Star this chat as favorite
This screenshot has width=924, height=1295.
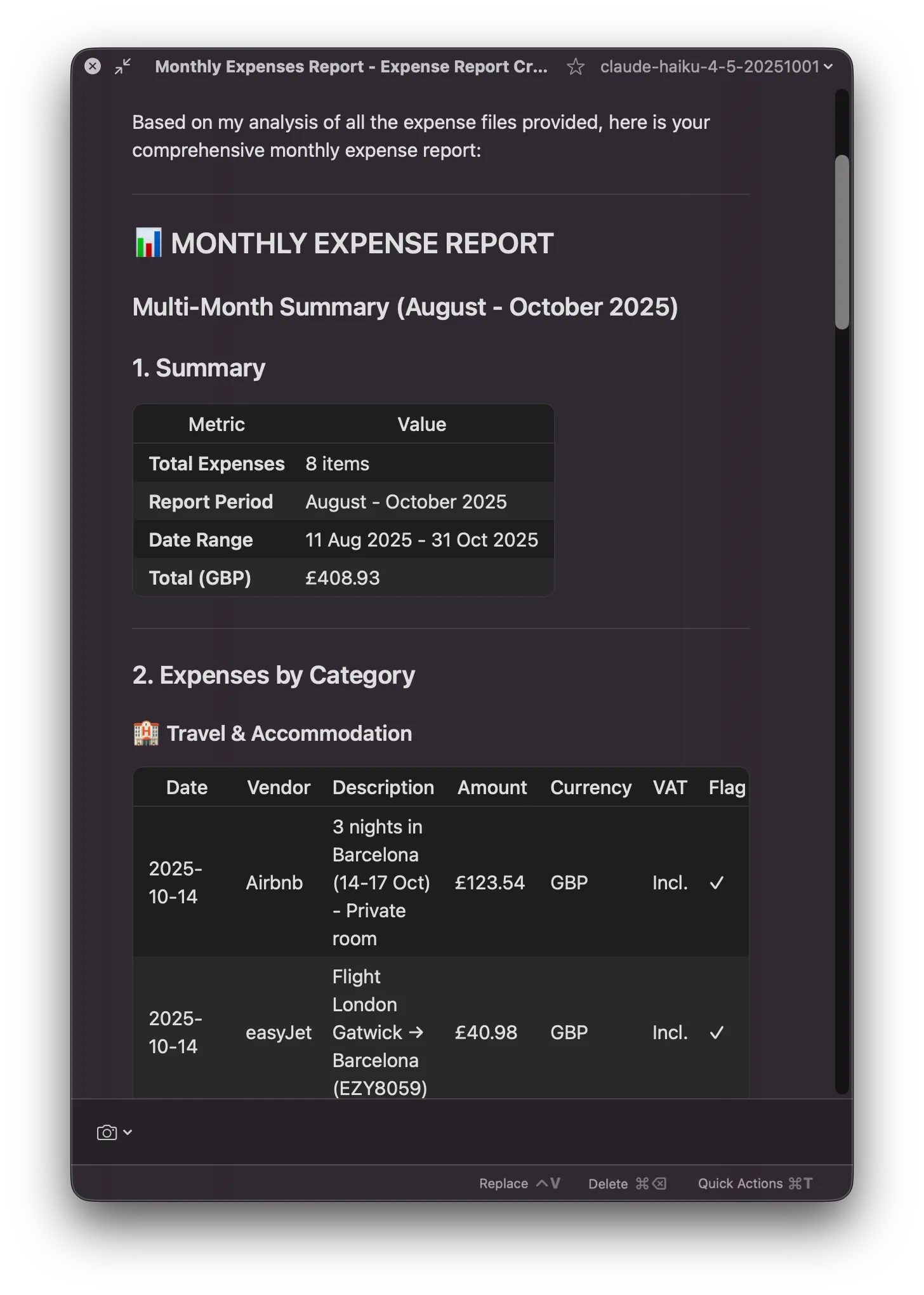coord(575,67)
